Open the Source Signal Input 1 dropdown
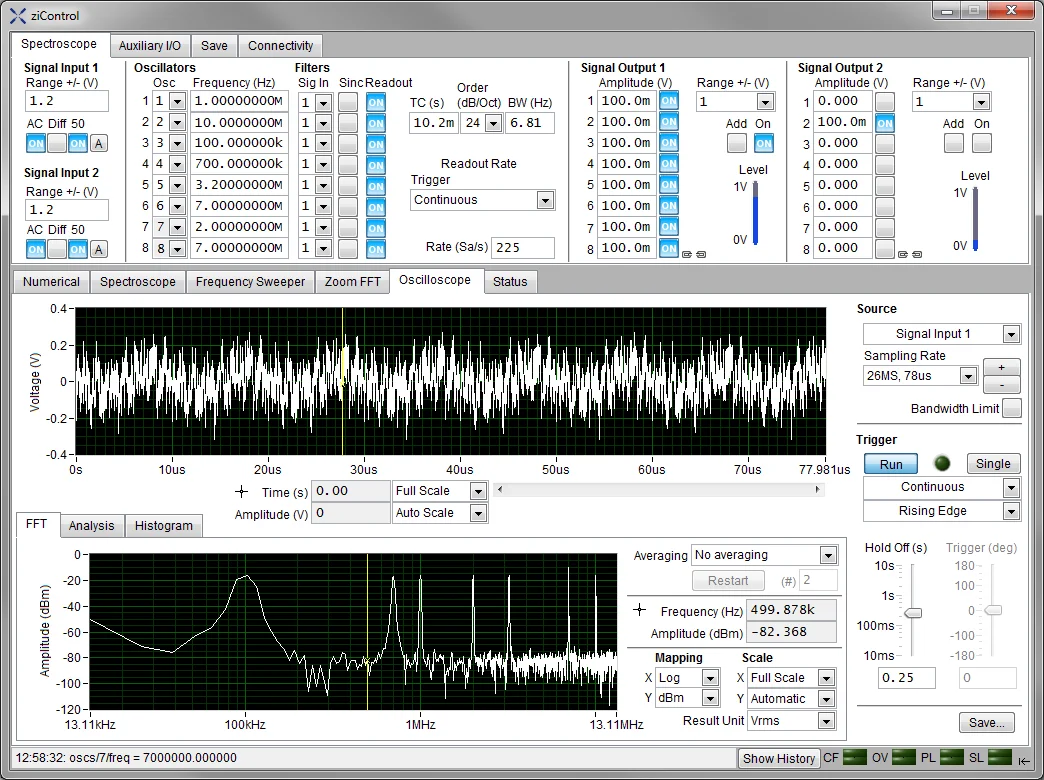 coord(1011,334)
